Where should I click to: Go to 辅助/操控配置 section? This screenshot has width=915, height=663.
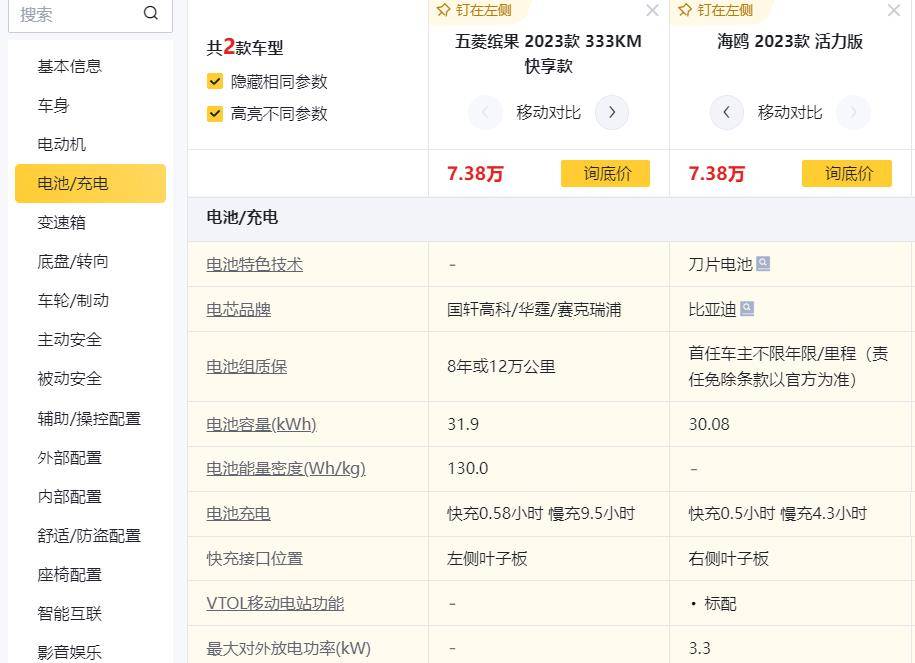click(89, 418)
